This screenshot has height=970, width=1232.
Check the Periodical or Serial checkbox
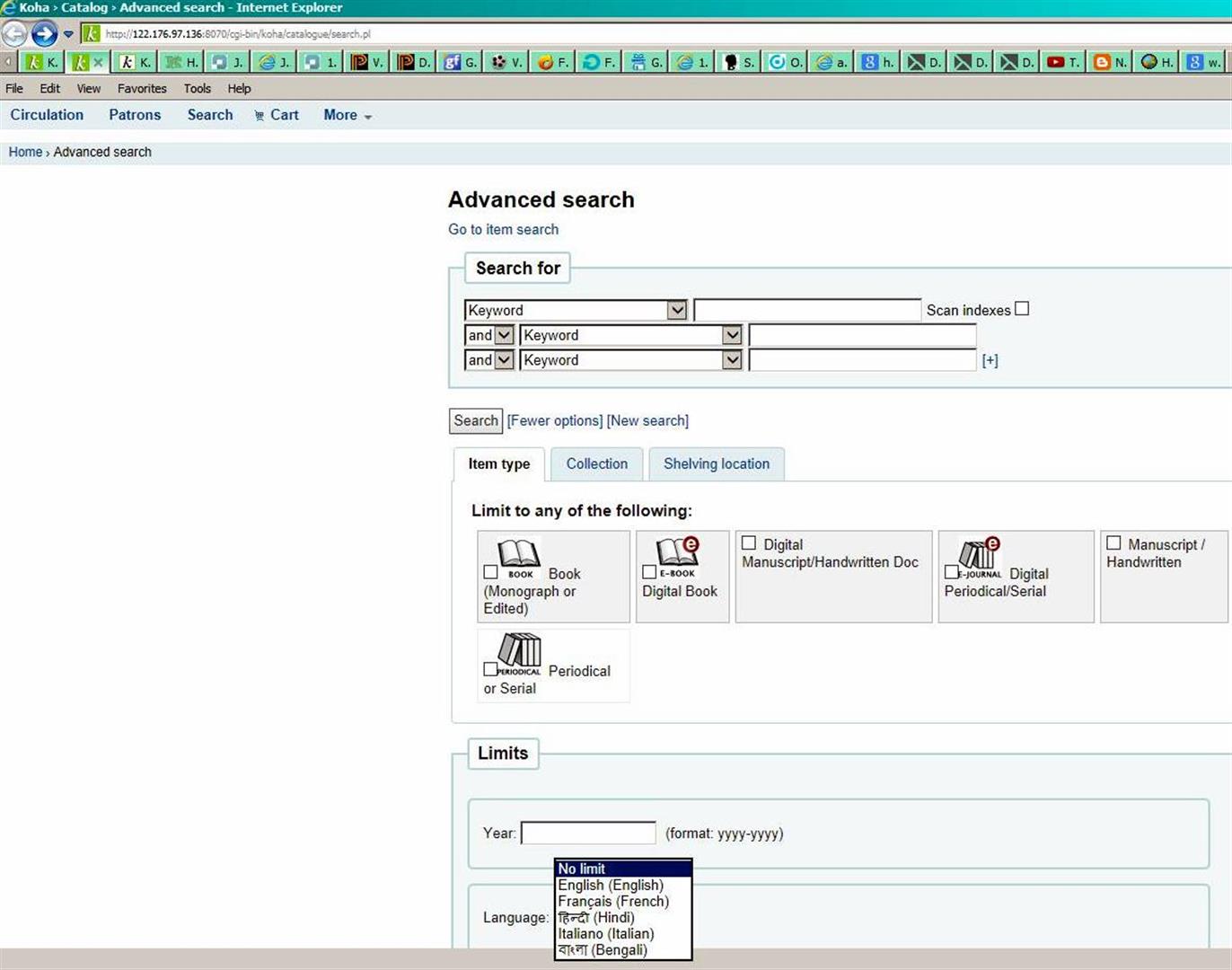click(x=490, y=669)
